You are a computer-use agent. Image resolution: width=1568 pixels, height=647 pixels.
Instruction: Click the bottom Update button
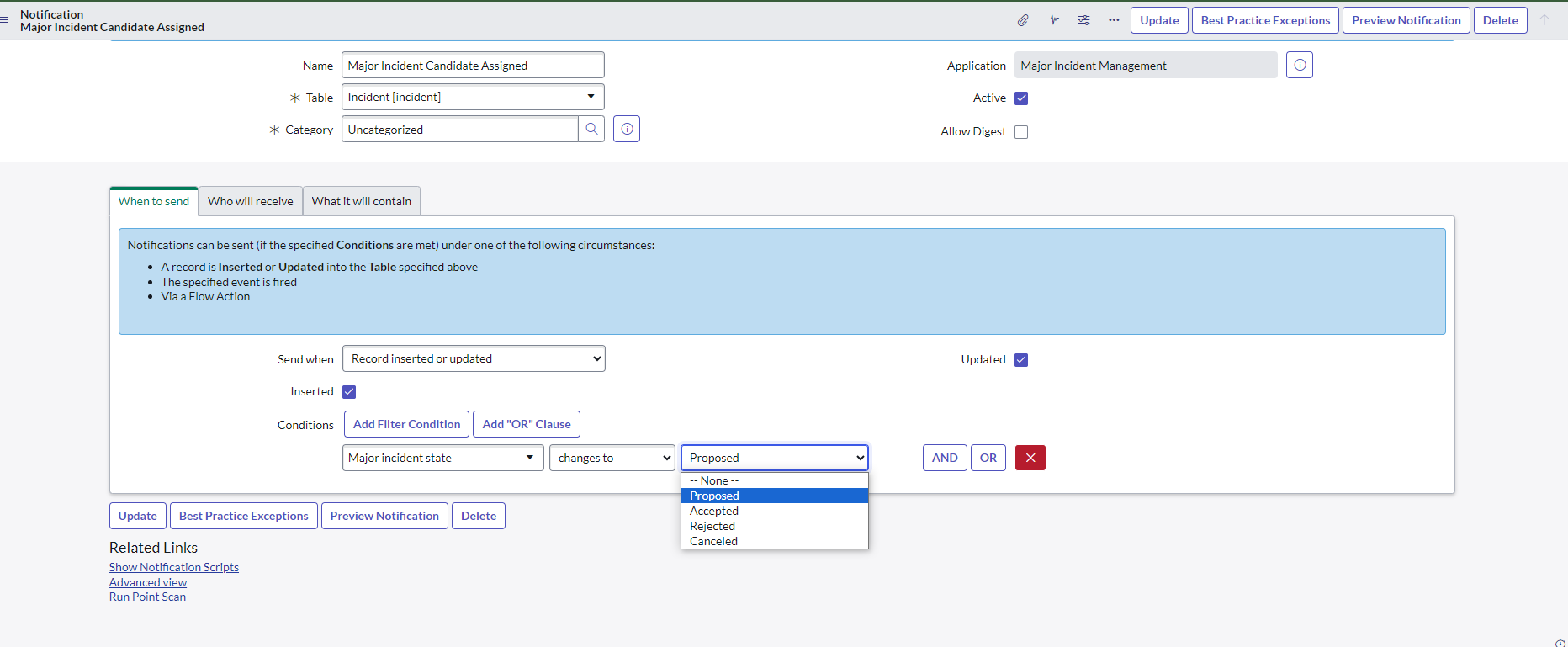(x=138, y=516)
